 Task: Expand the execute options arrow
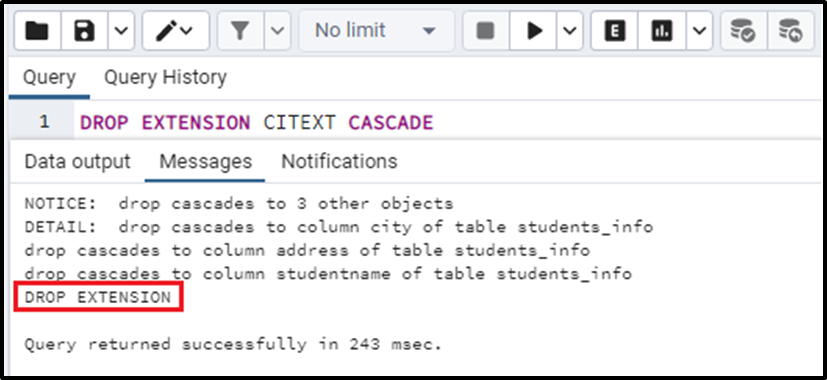(570, 31)
